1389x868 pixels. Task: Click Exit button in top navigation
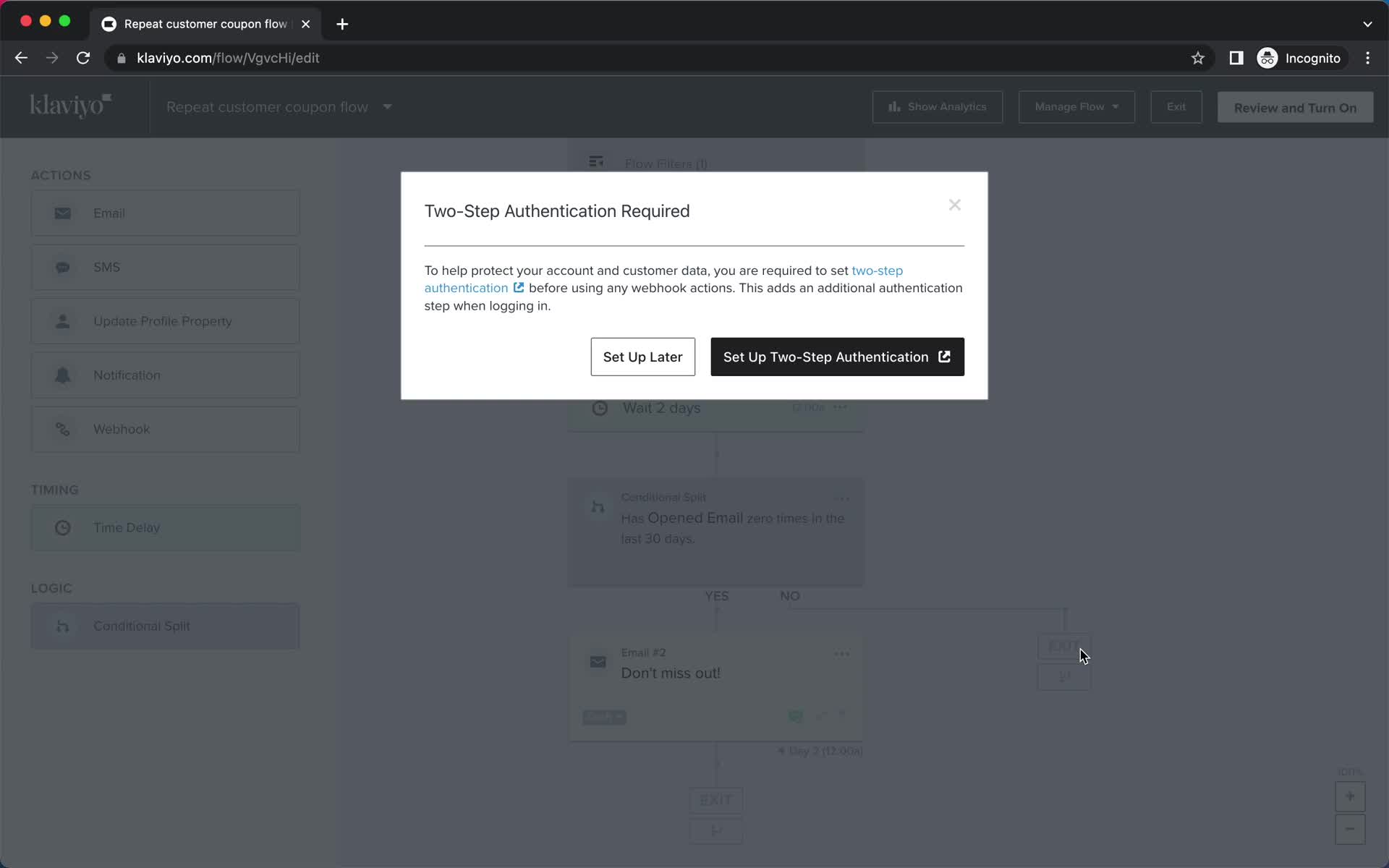1176,107
